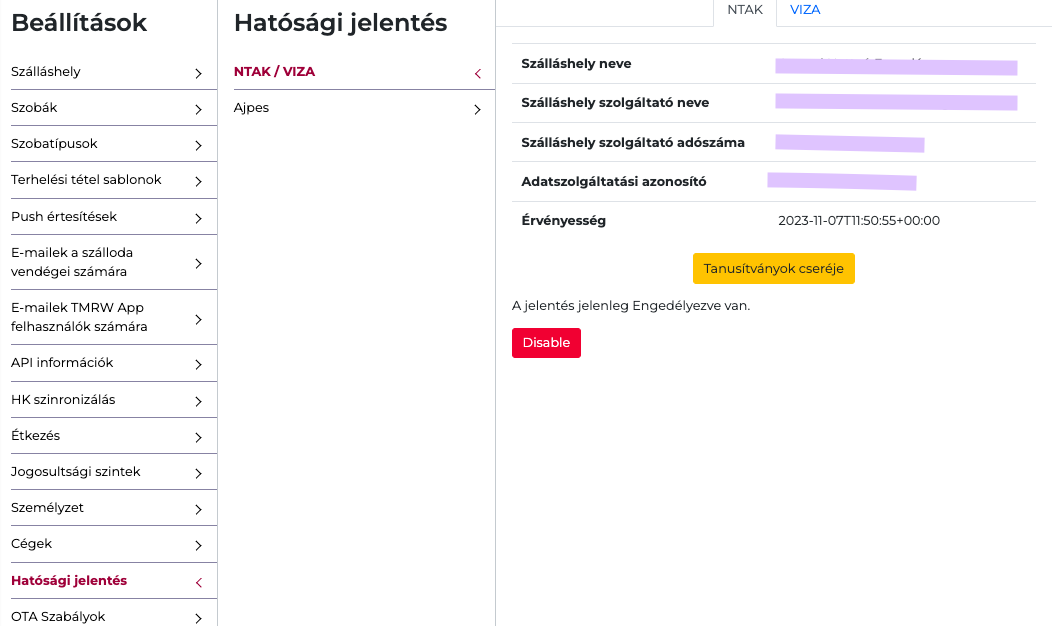1052x626 pixels.
Task: Click the Tanusítványok cseréje button
Action: pos(773,269)
